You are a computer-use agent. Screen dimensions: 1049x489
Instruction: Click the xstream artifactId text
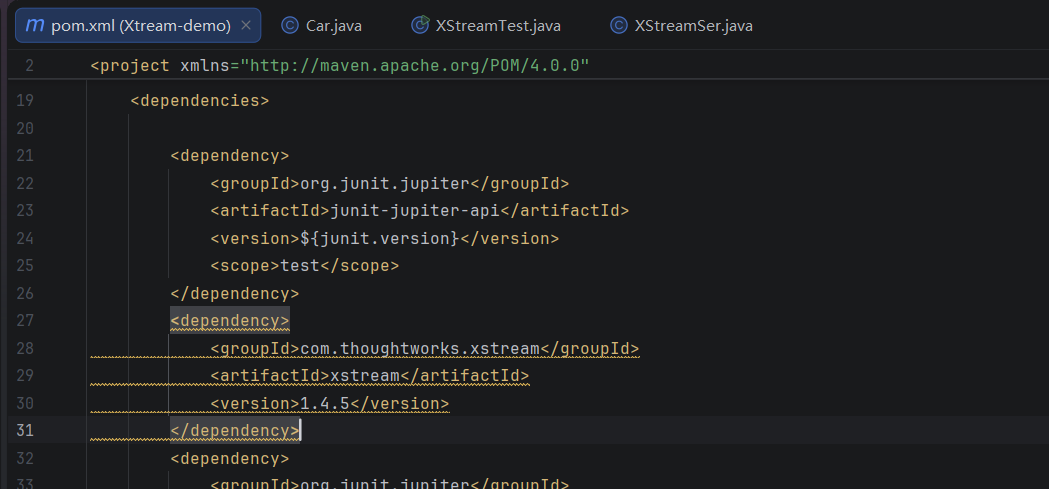tap(365, 375)
